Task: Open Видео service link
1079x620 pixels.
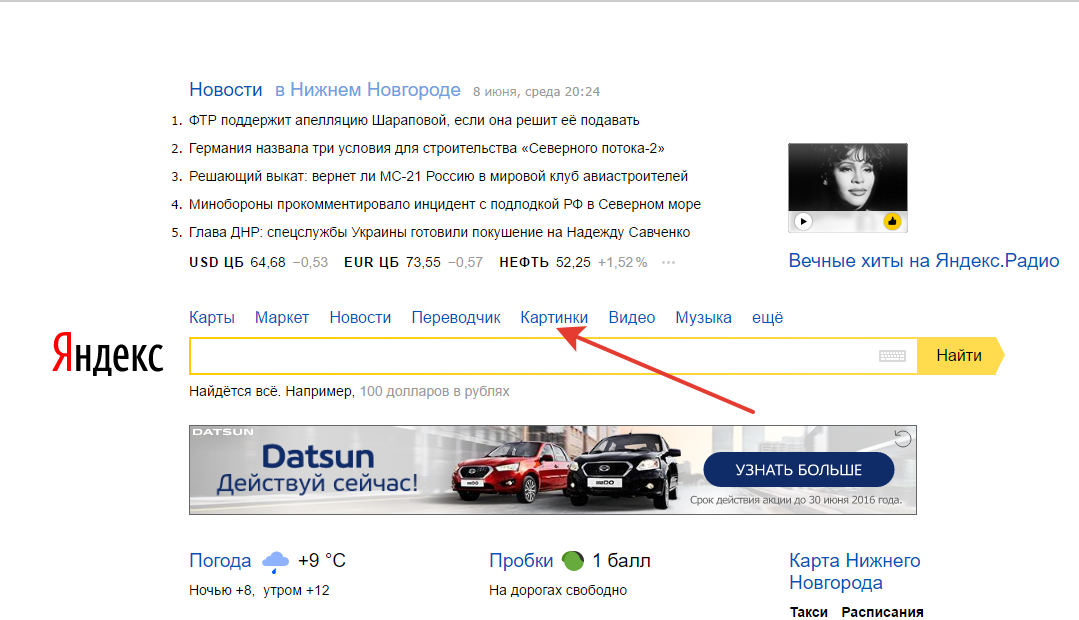Action: [632, 317]
